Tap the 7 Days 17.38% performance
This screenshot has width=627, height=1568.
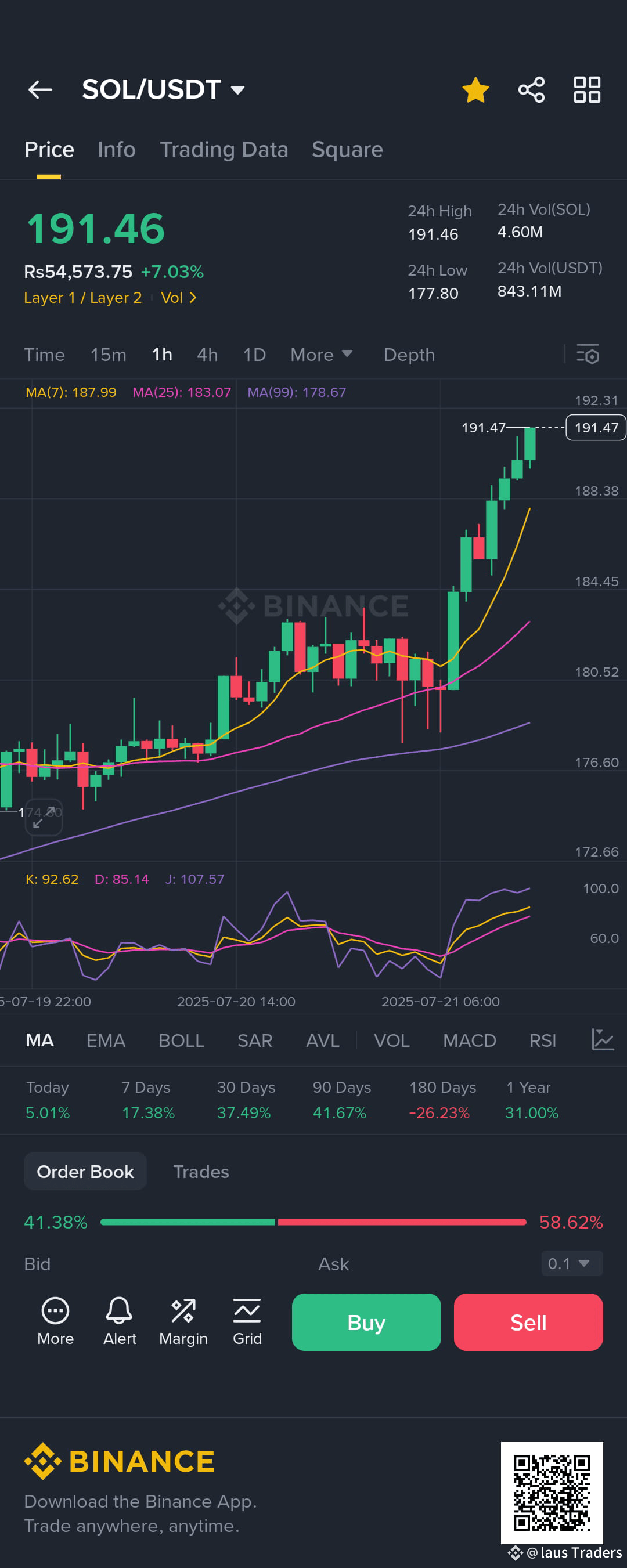[x=148, y=1100]
